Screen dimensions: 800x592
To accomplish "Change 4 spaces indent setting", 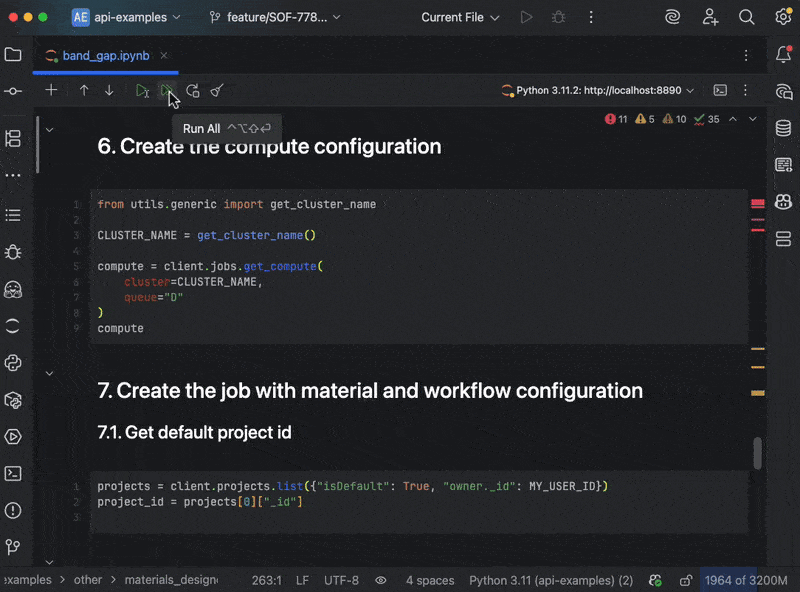I will click(x=430, y=580).
